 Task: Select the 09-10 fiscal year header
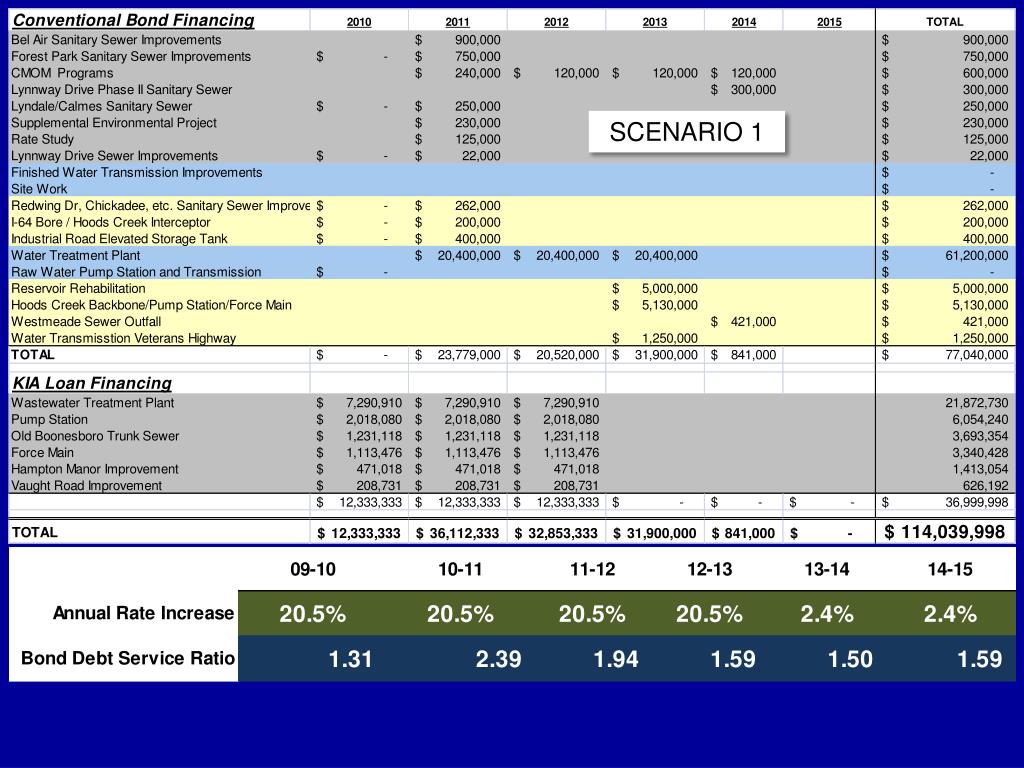[313, 569]
